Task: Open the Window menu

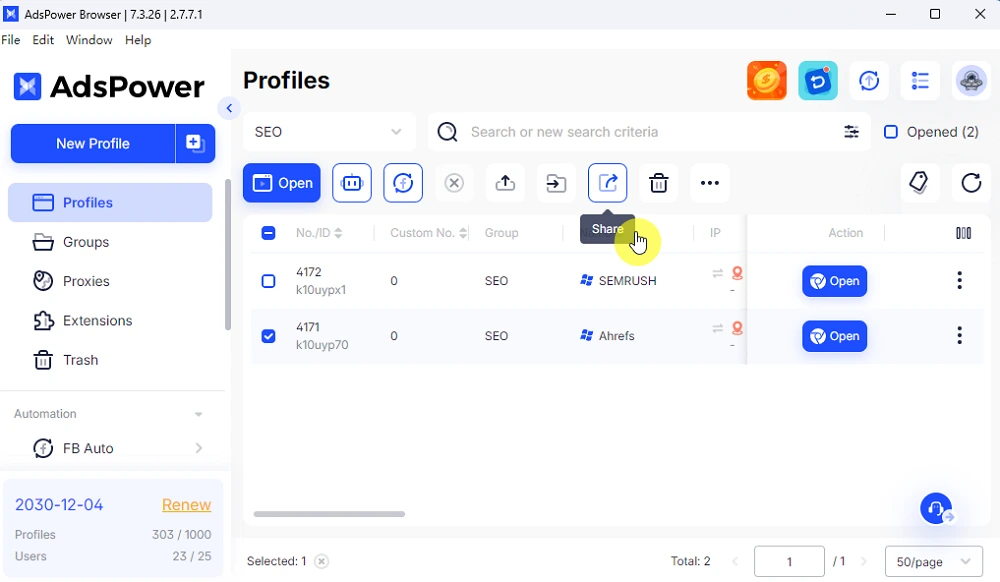Action: click(89, 40)
